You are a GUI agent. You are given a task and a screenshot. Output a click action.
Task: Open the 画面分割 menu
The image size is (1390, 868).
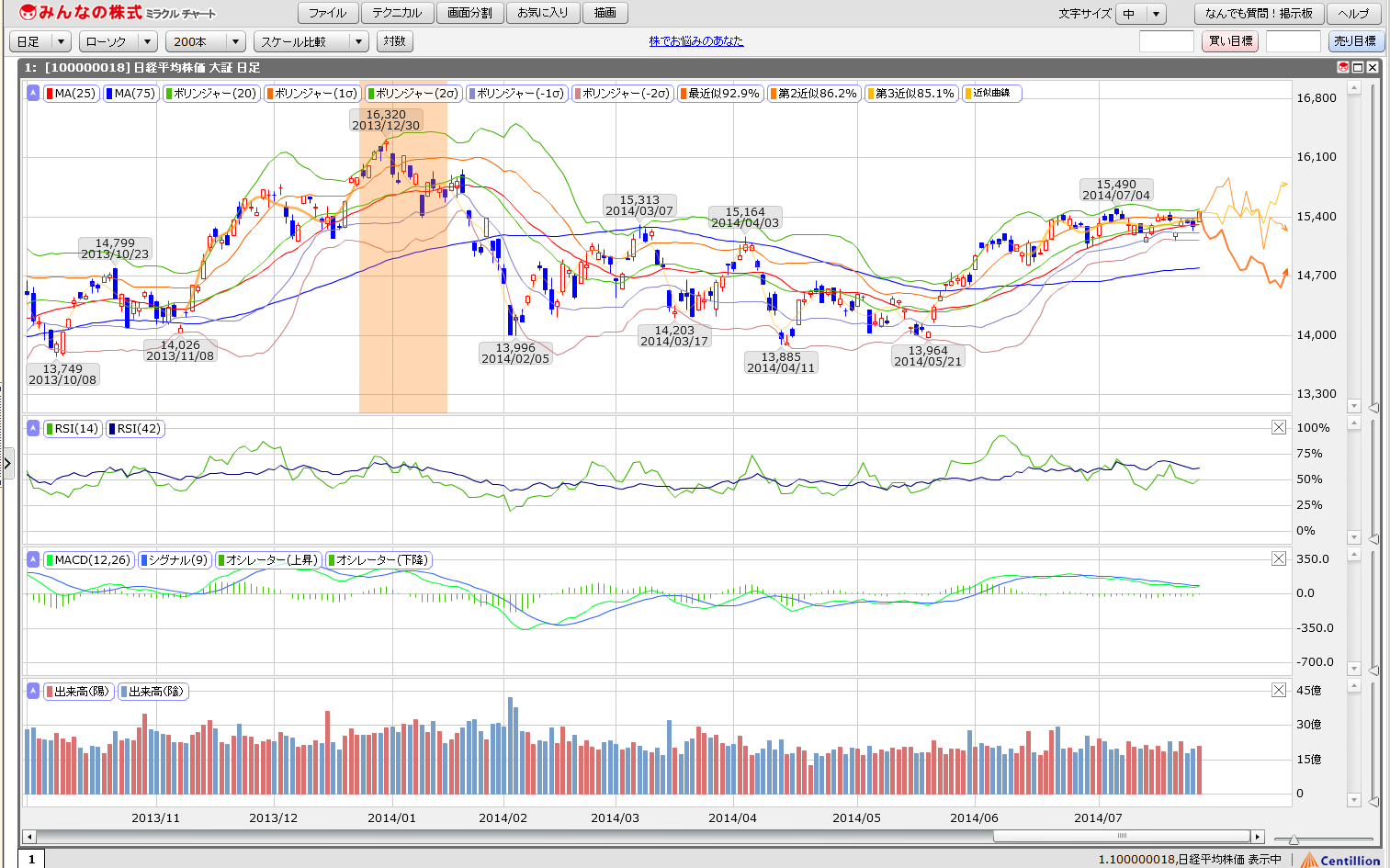click(469, 13)
